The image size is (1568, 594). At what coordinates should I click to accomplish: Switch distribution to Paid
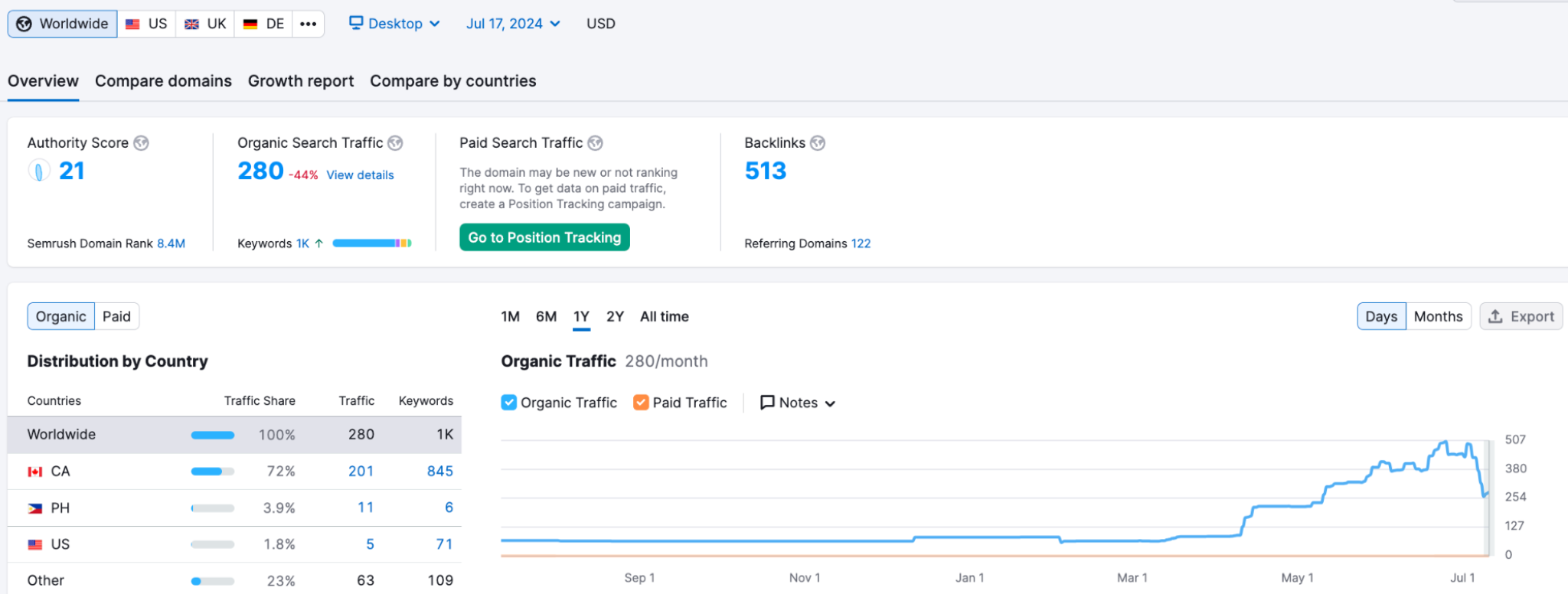pyautogui.click(x=116, y=316)
